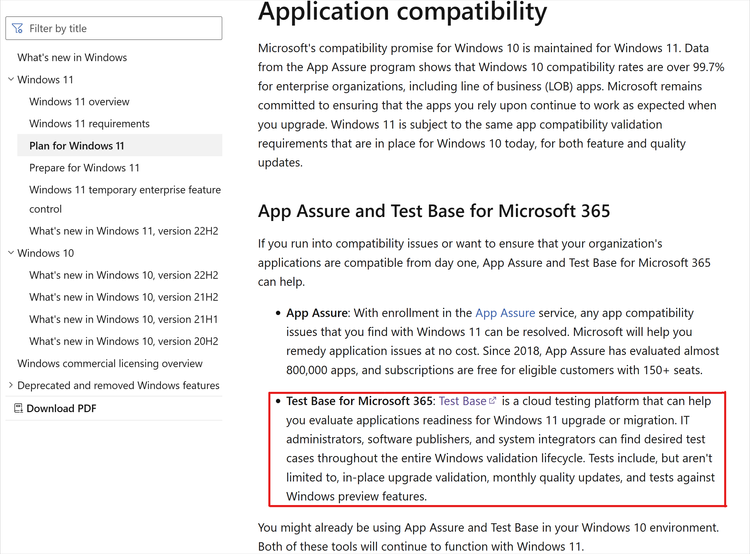750x554 pixels.
Task: Open Windows 11 overview page
Action: (x=79, y=101)
